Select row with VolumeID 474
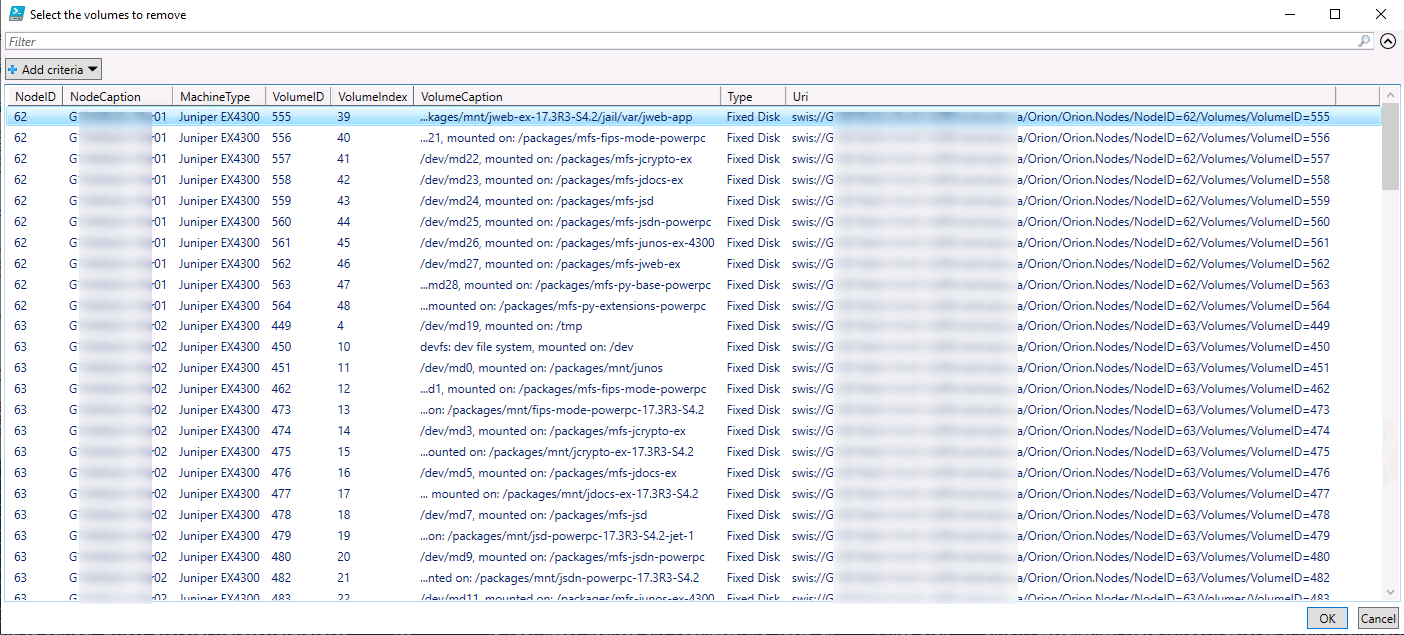The image size is (1404, 635). click(694, 431)
